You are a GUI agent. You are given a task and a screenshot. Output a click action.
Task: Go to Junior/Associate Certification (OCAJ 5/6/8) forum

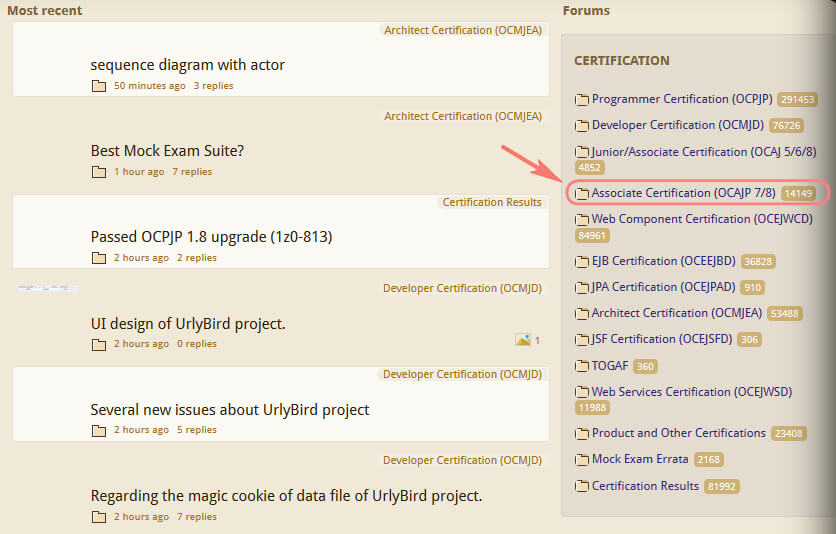pos(704,152)
